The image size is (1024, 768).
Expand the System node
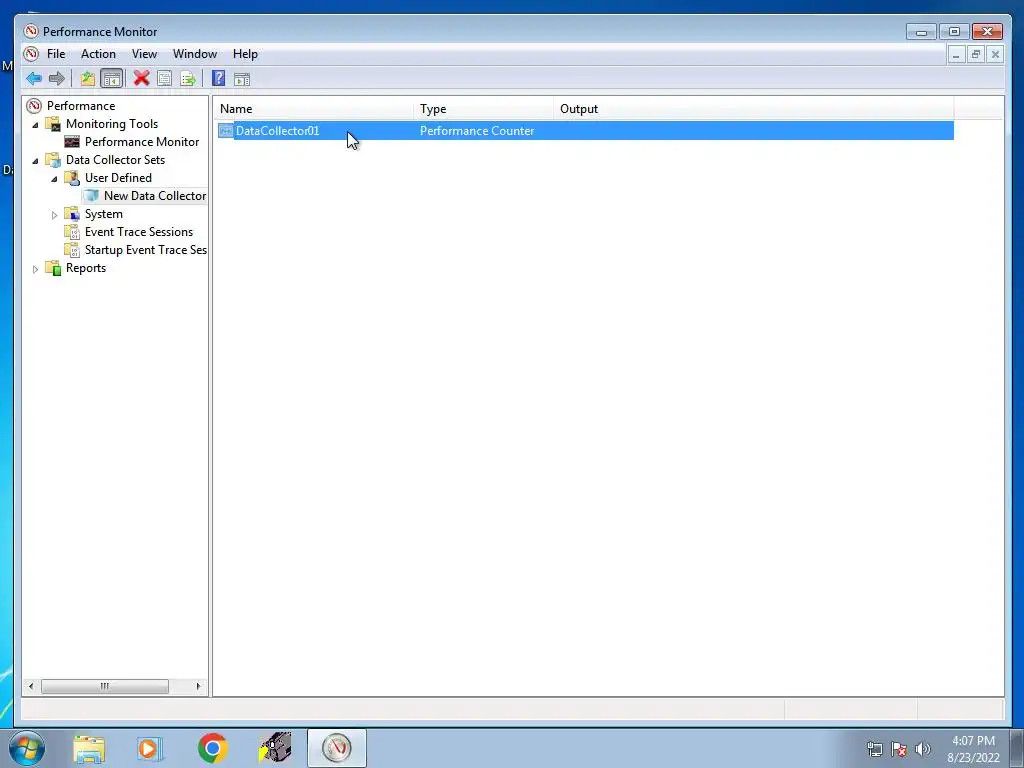pos(54,214)
